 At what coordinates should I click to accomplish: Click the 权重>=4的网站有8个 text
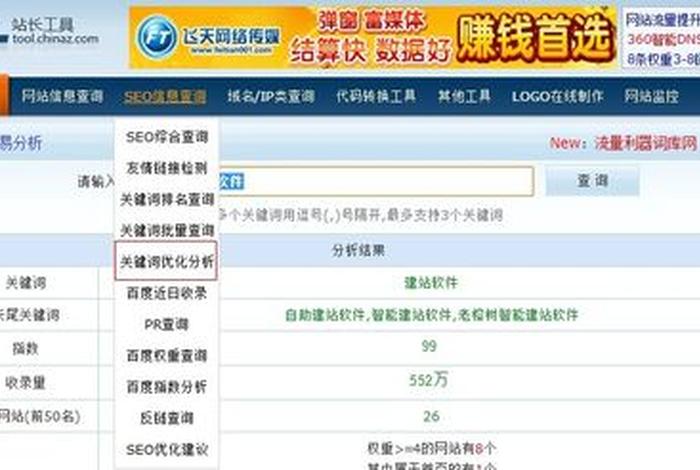[431, 448]
